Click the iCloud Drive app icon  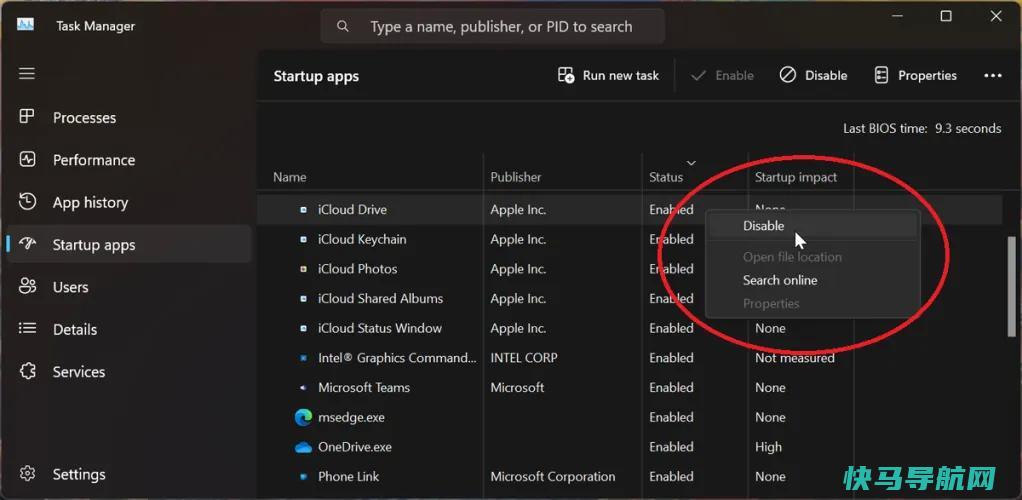(x=303, y=210)
